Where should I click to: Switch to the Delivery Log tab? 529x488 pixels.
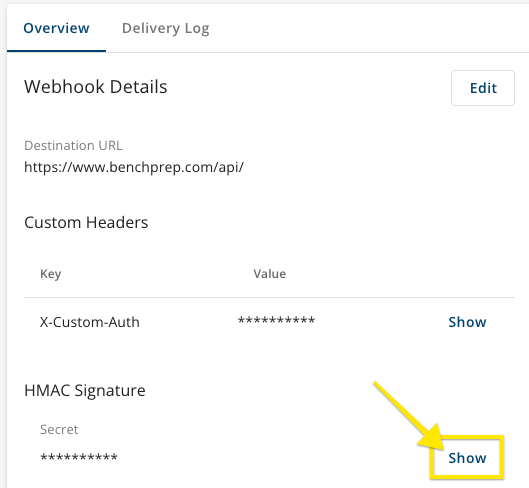(x=165, y=29)
